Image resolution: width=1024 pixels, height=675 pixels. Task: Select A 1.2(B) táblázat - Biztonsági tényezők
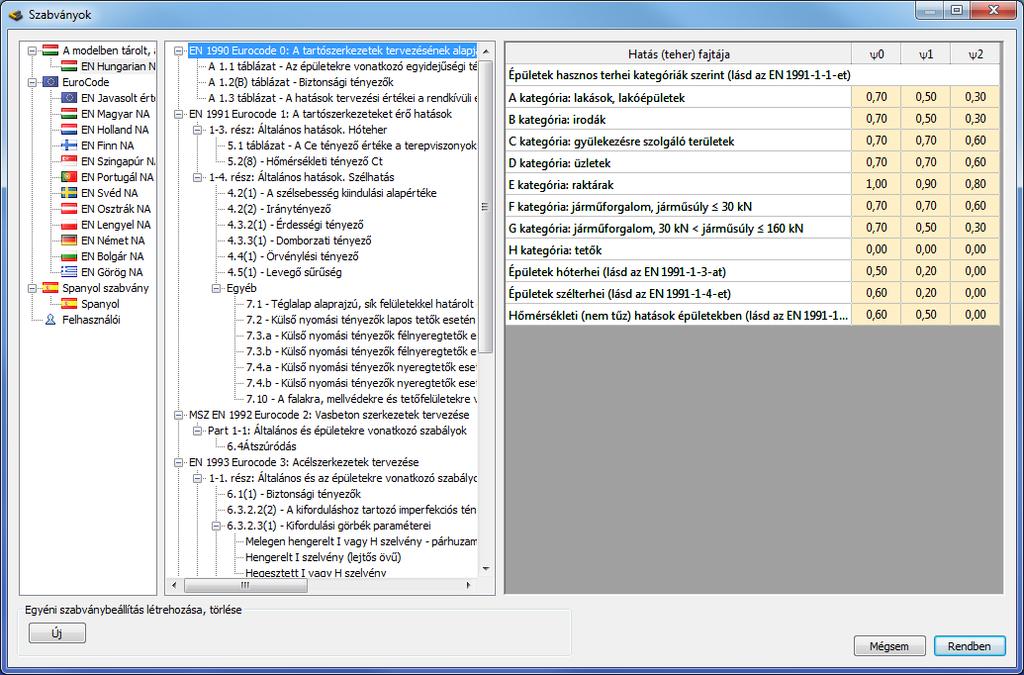[x=301, y=82]
